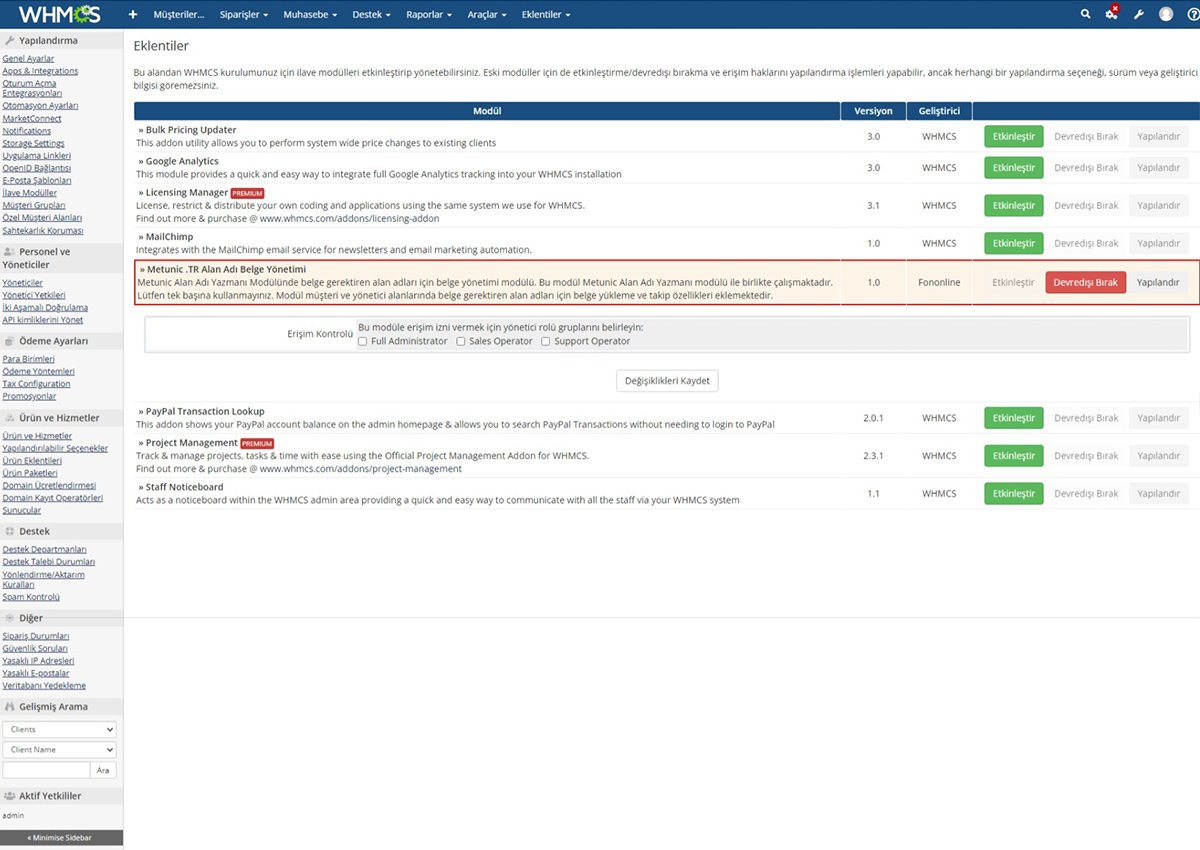Tick the Full Administrator checkbox

pyautogui.click(x=363, y=341)
